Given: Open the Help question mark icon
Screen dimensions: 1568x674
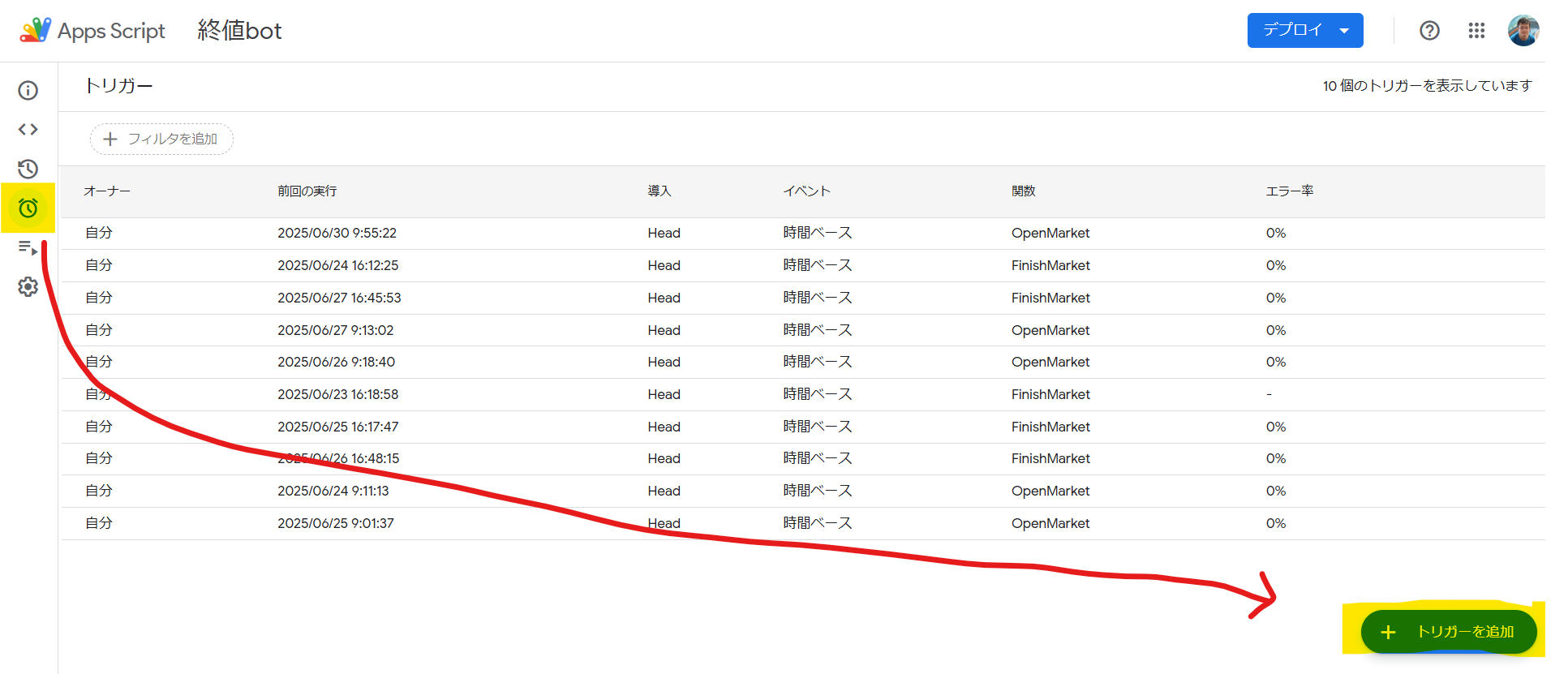Looking at the screenshot, I should pos(1429,31).
